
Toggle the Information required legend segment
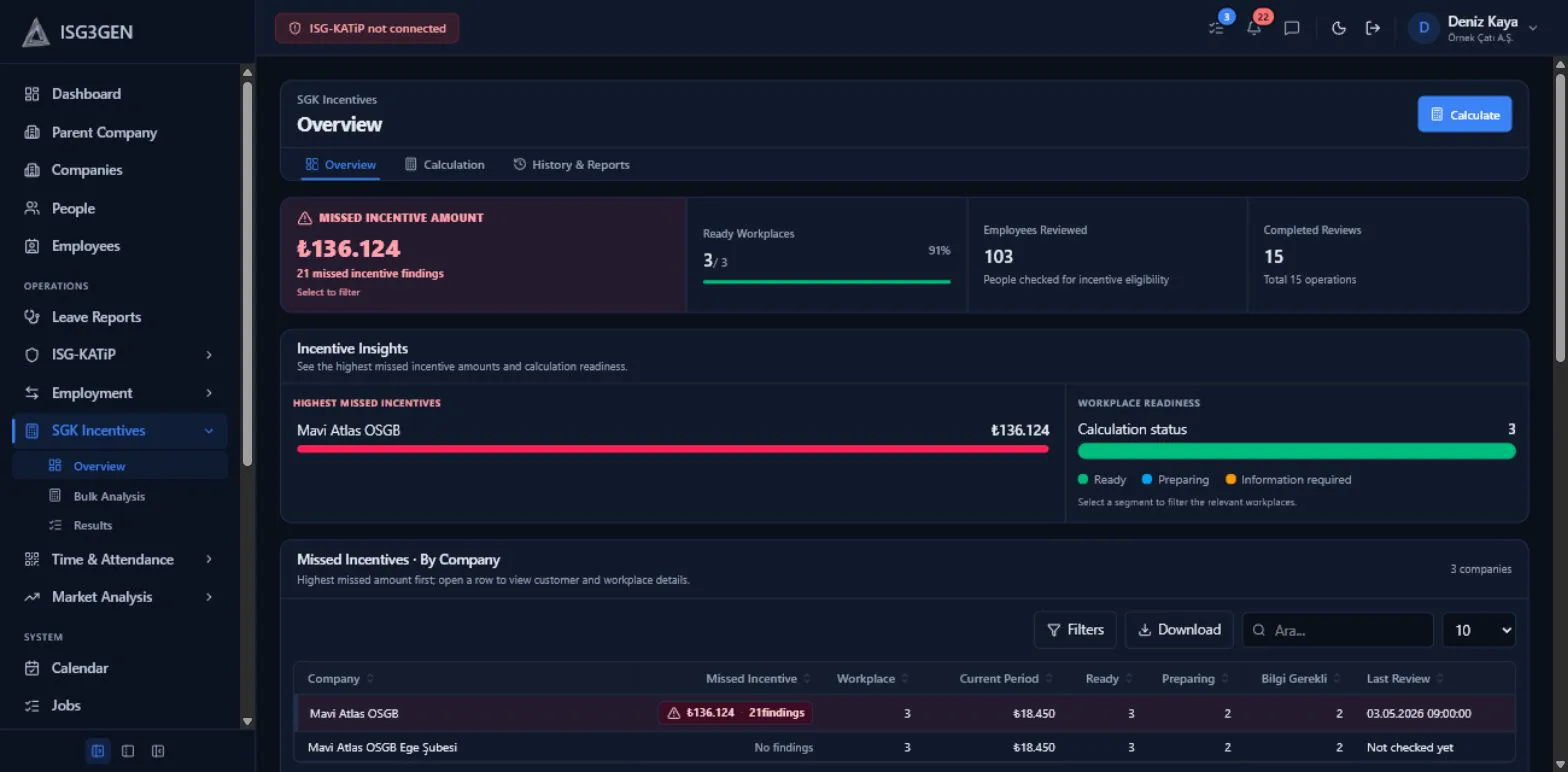1288,480
